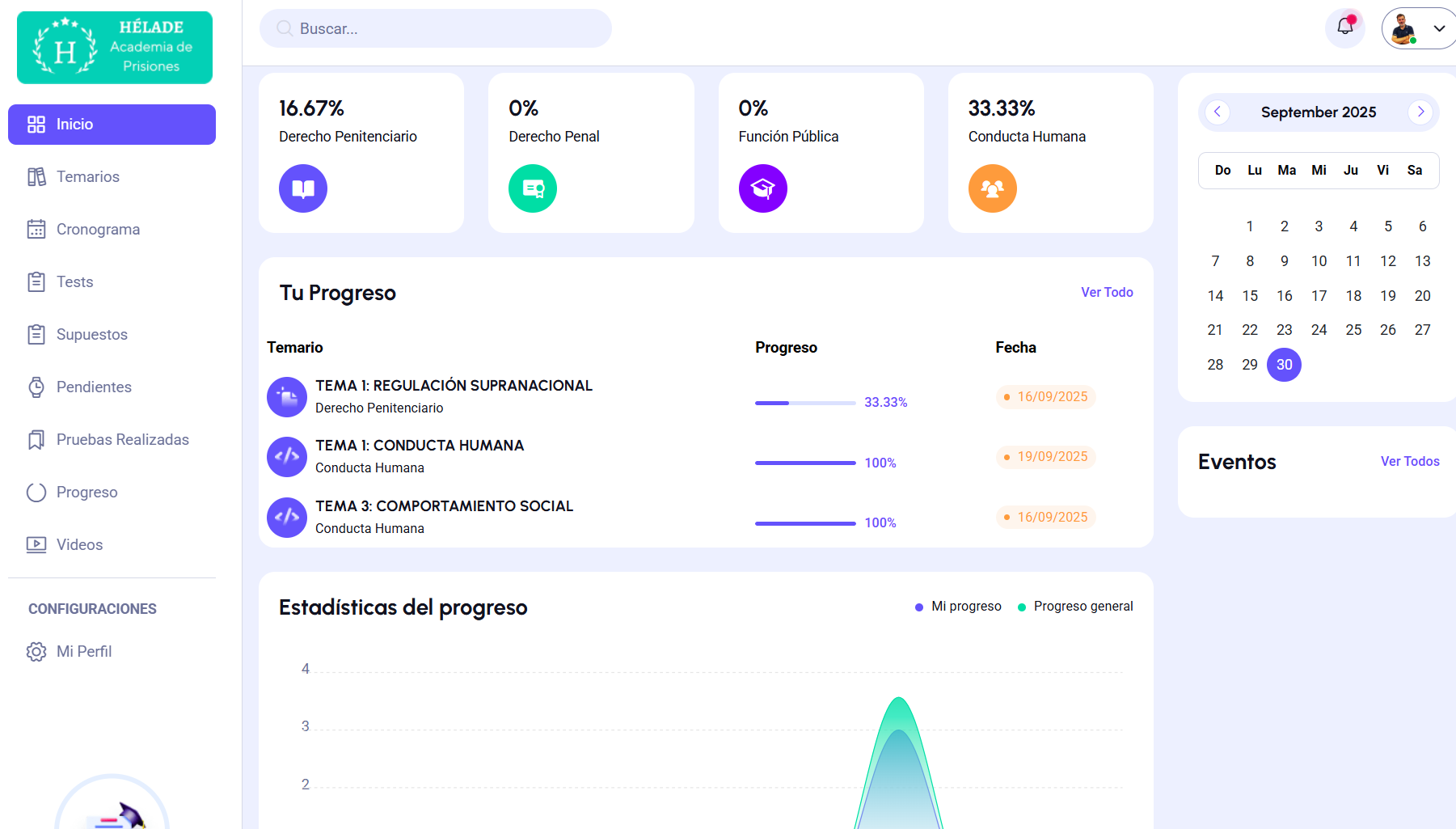Click the Derecho Penal certificate icon
The height and width of the screenshot is (829, 1456).
[533, 188]
